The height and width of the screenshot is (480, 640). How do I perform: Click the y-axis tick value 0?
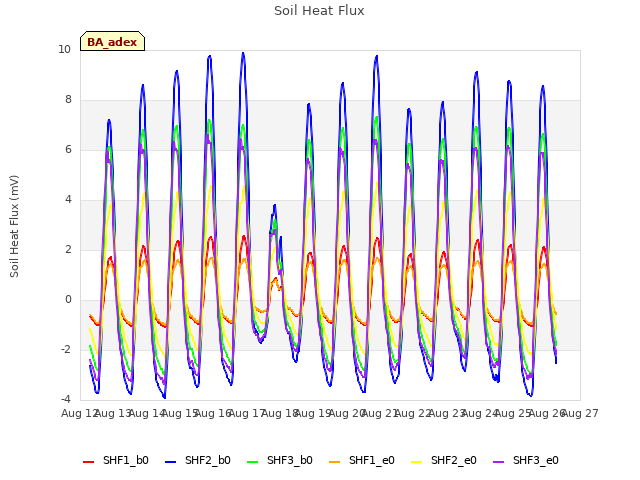(68, 300)
